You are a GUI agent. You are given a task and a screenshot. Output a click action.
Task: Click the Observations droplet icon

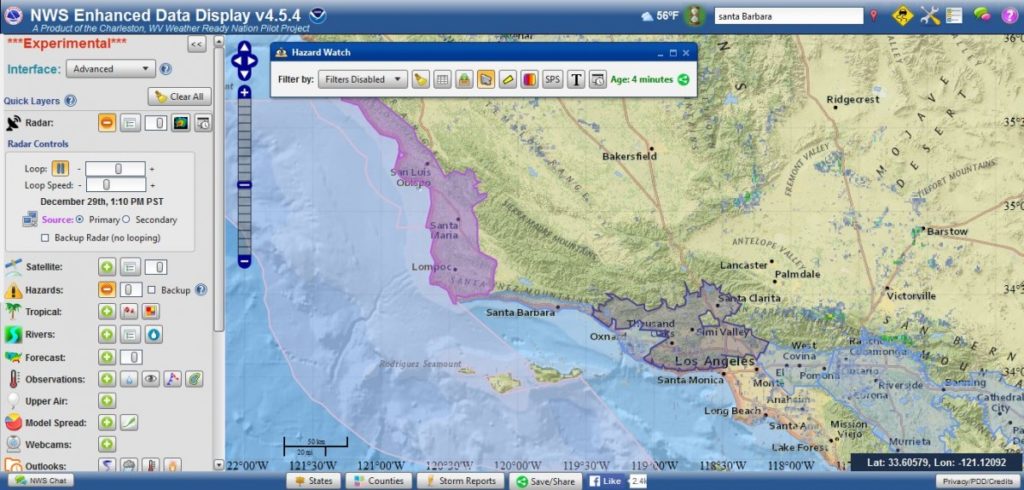[129, 379]
